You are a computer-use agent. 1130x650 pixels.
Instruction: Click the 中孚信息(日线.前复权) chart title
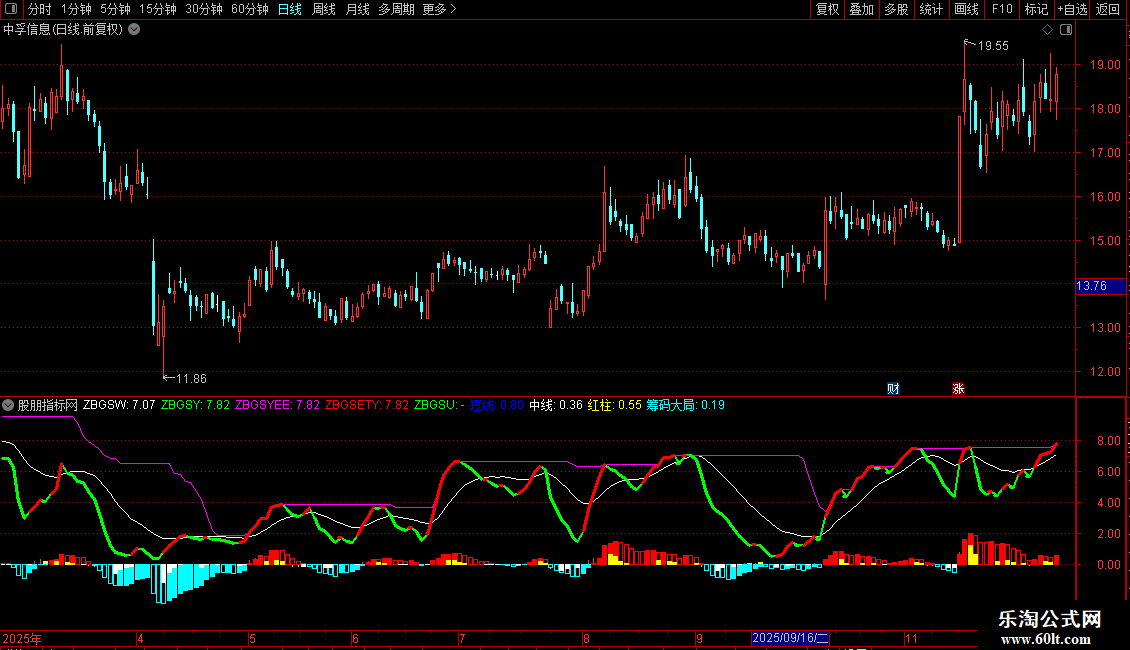pos(63,30)
